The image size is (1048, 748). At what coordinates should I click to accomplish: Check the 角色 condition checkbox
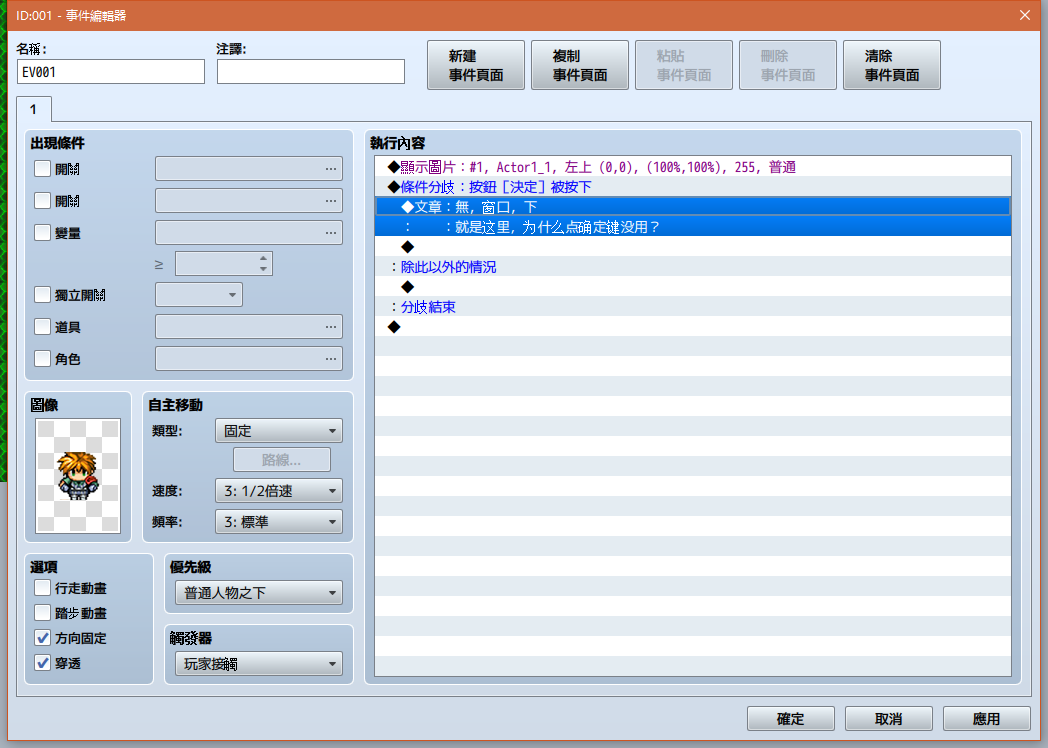click(x=42, y=359)
